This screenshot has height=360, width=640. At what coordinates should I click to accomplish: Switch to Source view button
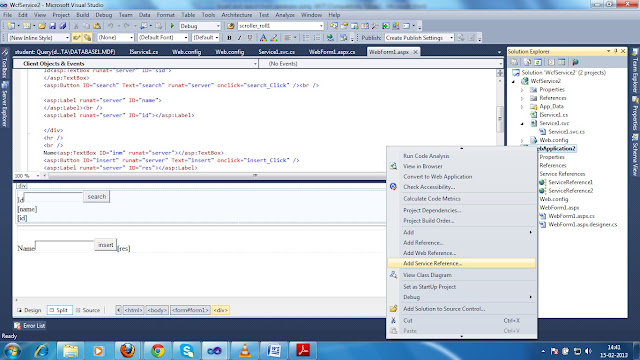click(88, 310)
